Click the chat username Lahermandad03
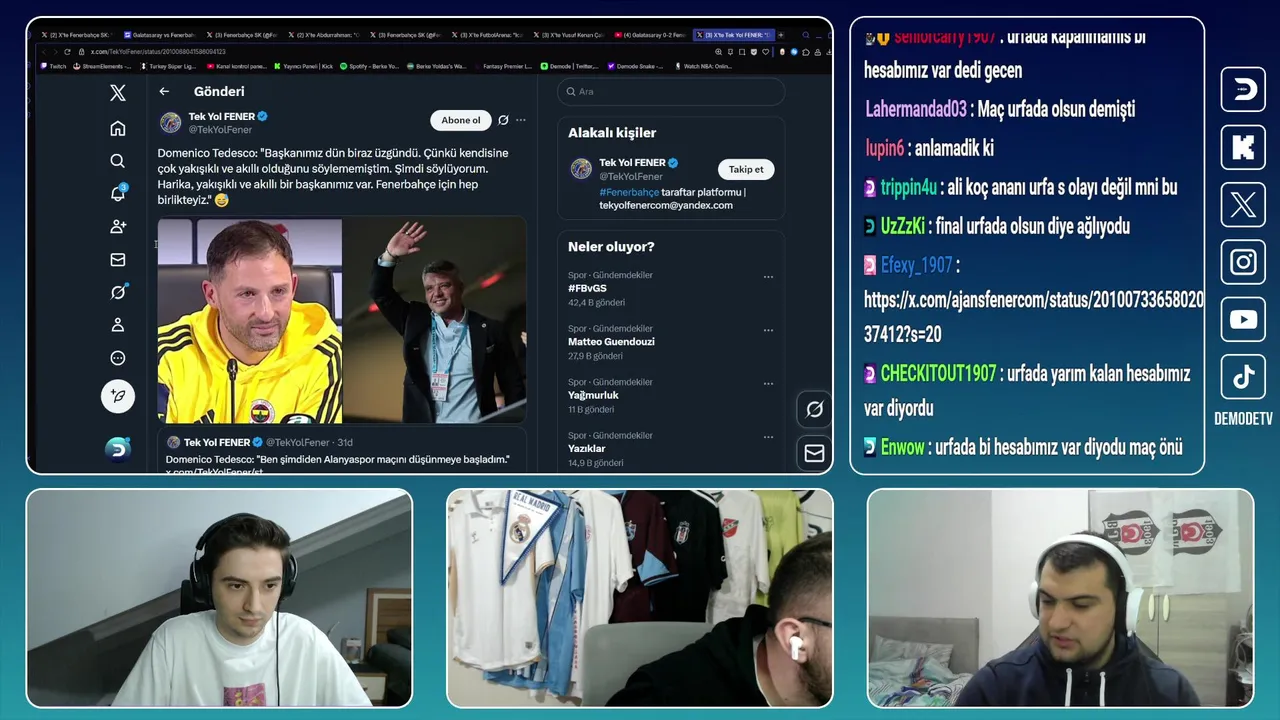Image resolution: width=1280 pixels, height=720 pixels. pyautogui.click(x=916, y=109)
